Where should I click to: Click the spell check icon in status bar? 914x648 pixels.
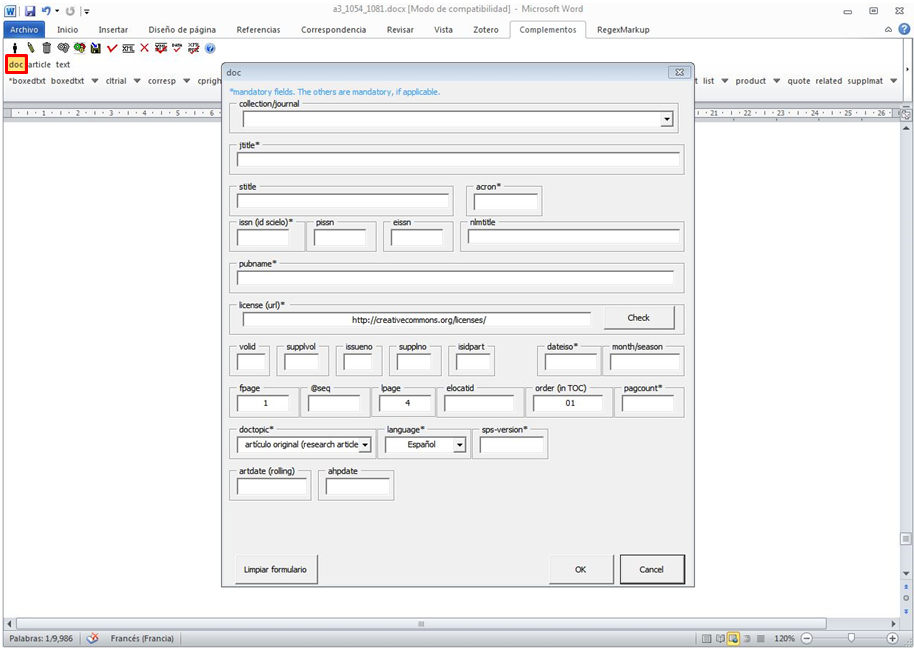pos(92,638)
